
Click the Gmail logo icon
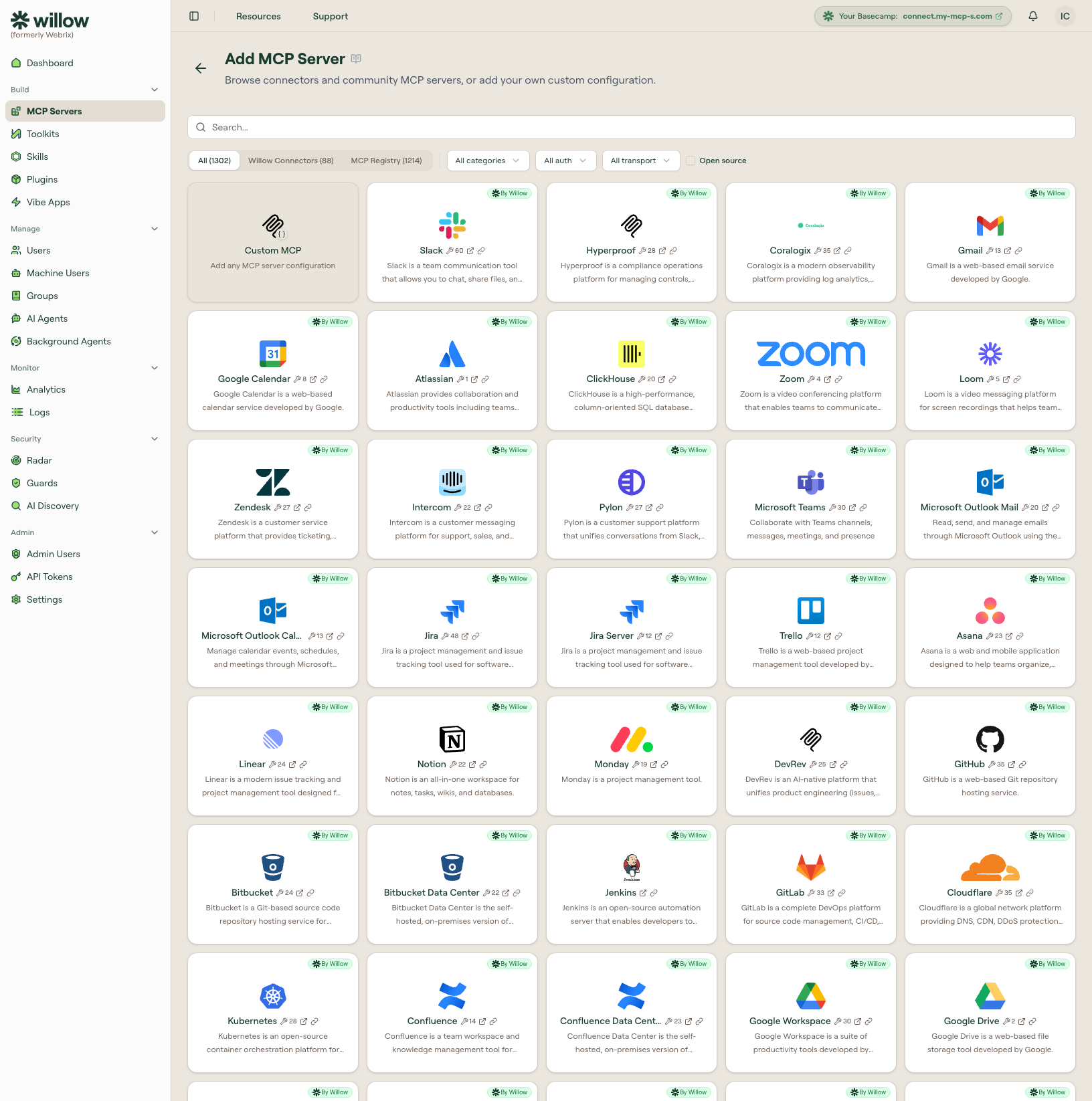click(990, 225)
